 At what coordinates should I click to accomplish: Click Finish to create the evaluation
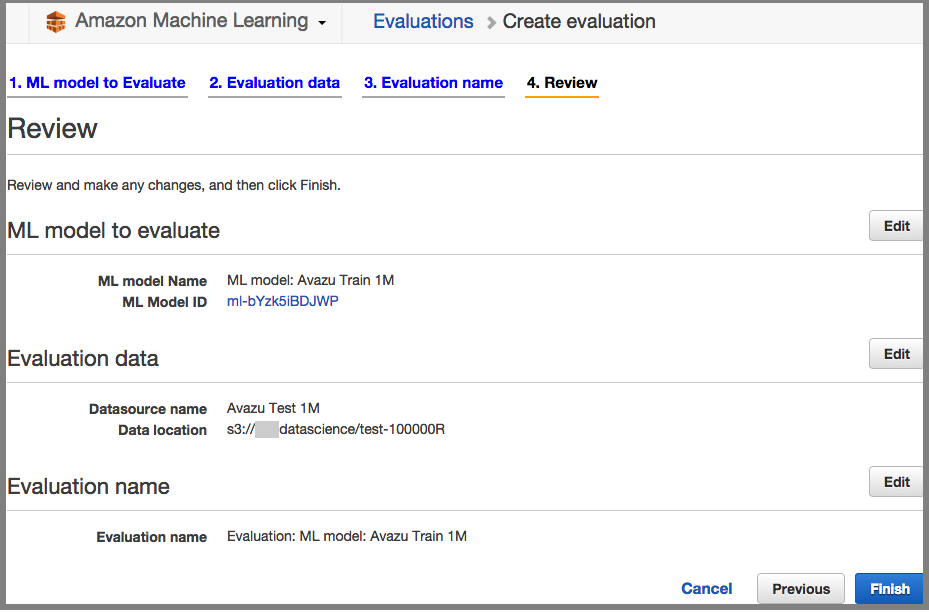[x=889, y=588]
